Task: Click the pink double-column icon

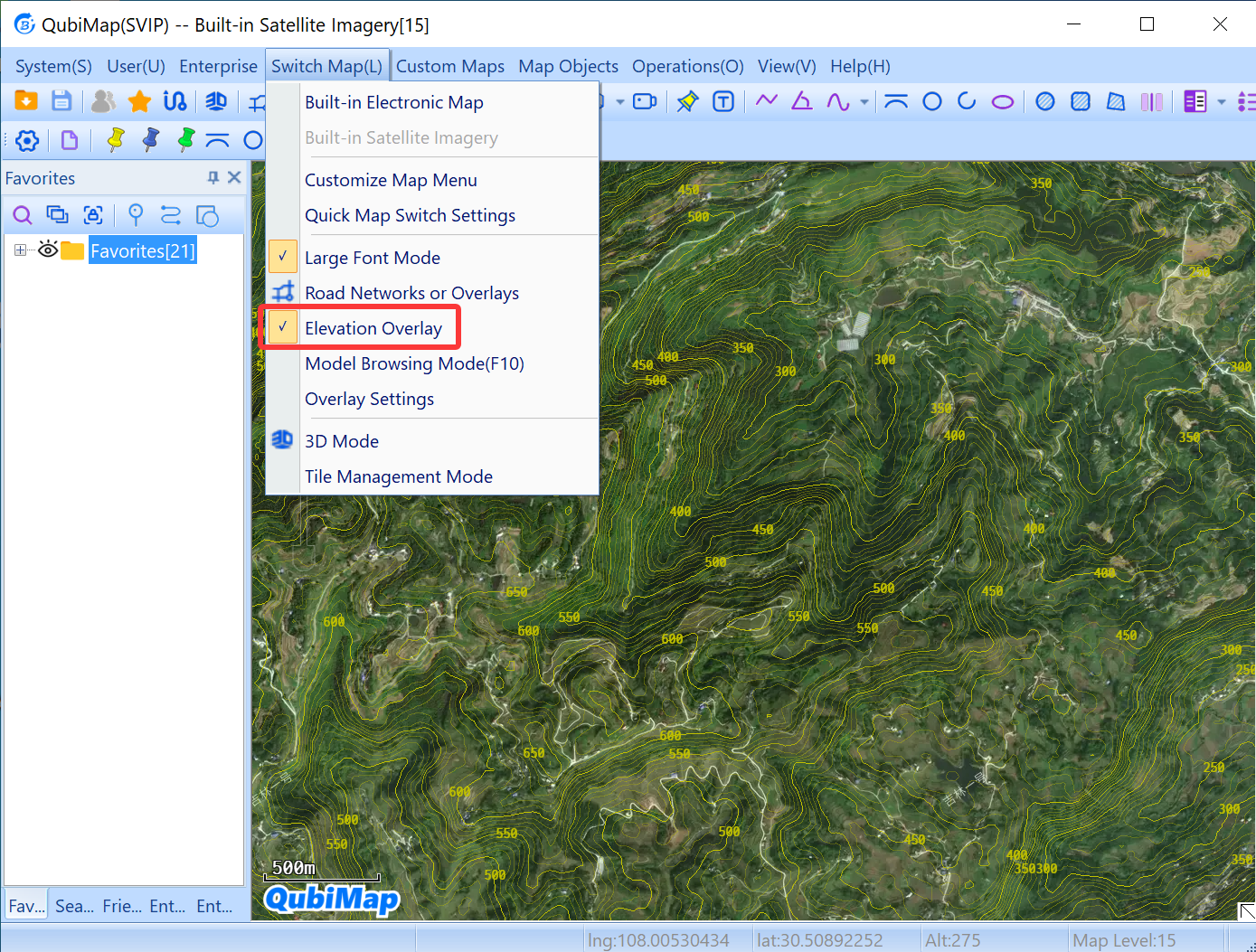Action: coord(1152,101)
